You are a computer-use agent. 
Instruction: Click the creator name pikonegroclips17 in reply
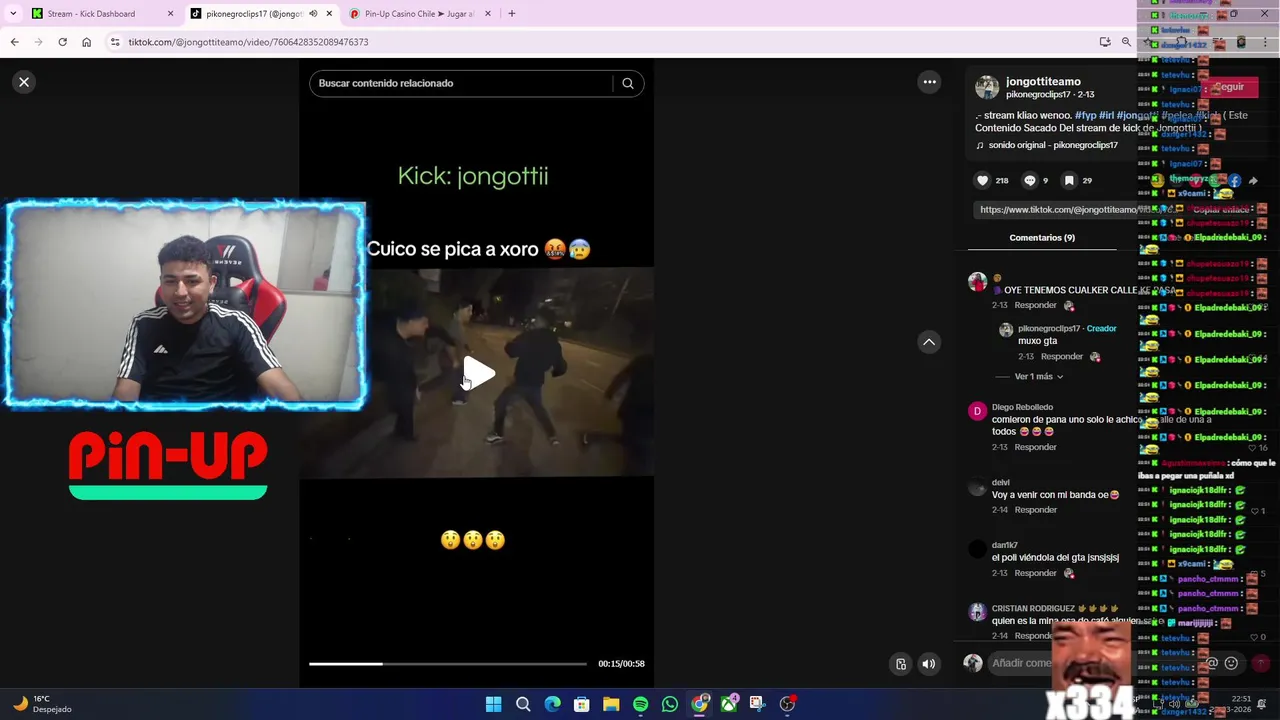1048,328
